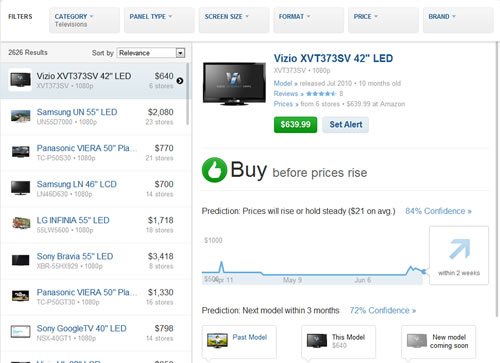
Task: Click the Set Alert button
Action: pos(346,125)
